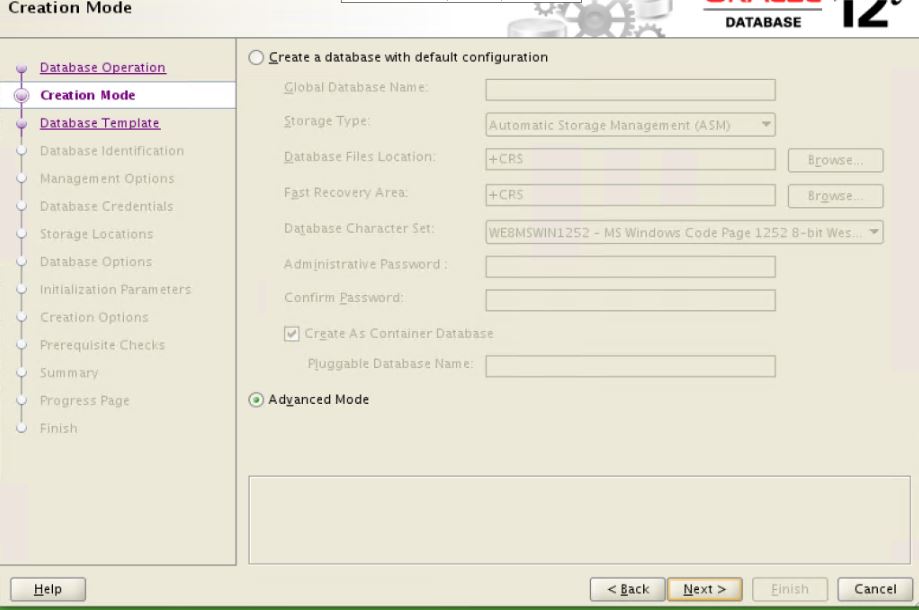
Task: Click the Next button
Action: [x=704, y=589]
